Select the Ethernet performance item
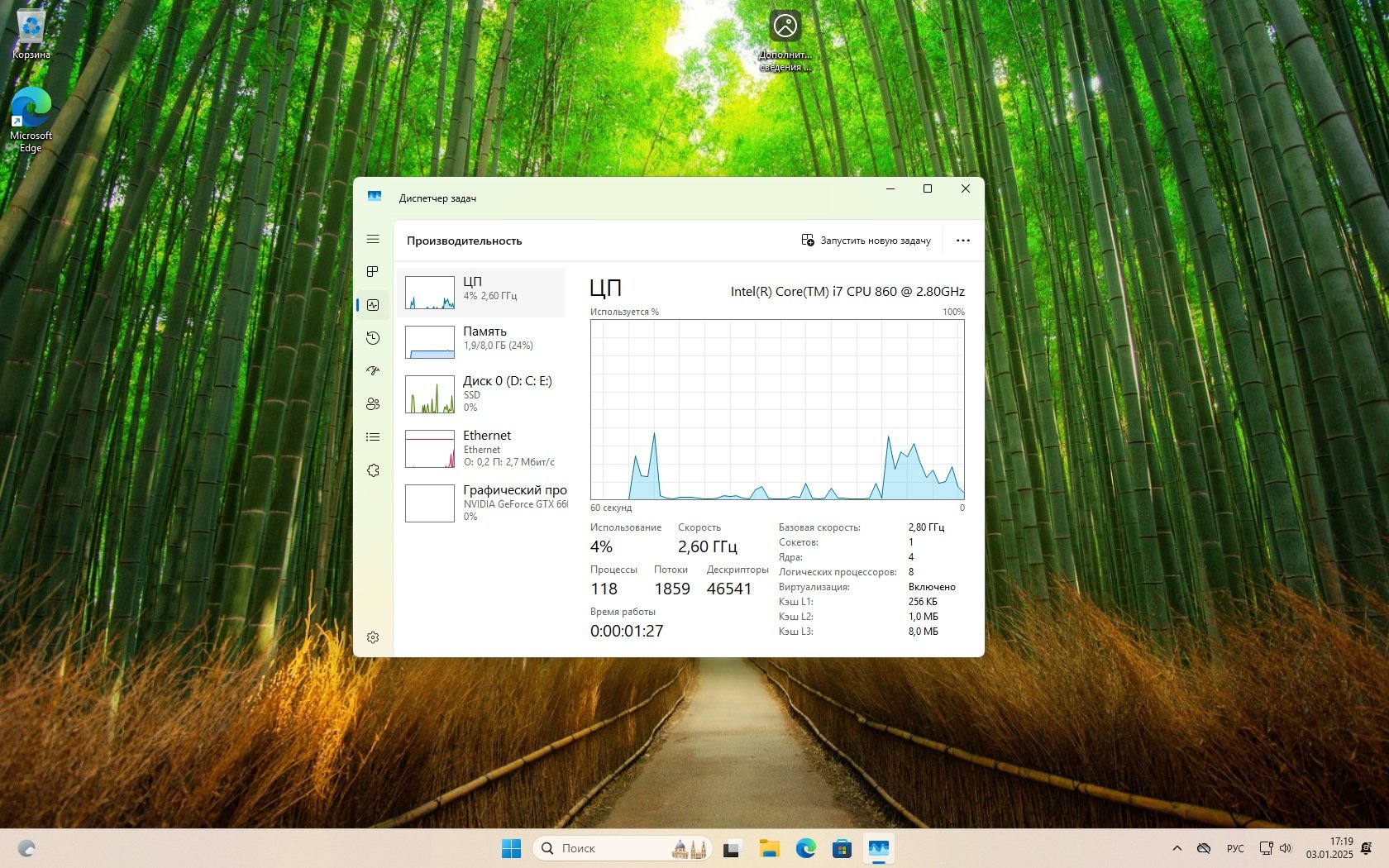 pos(481,449)
